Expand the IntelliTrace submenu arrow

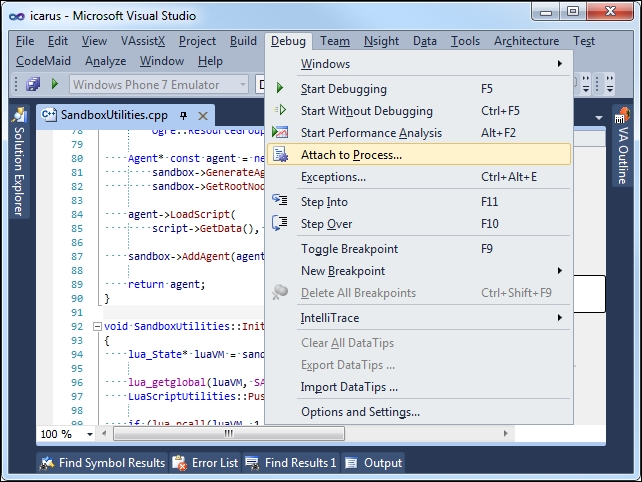tap(559, 317)
